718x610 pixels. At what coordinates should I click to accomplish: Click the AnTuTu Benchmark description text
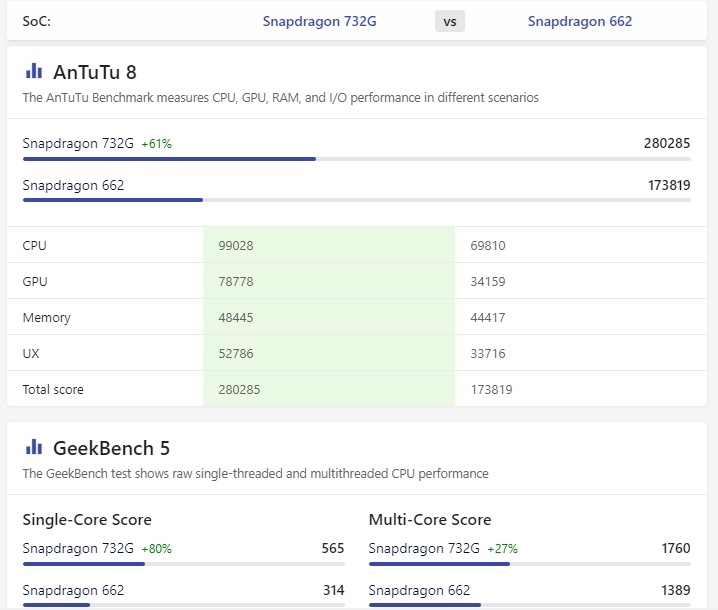(281, 98)
